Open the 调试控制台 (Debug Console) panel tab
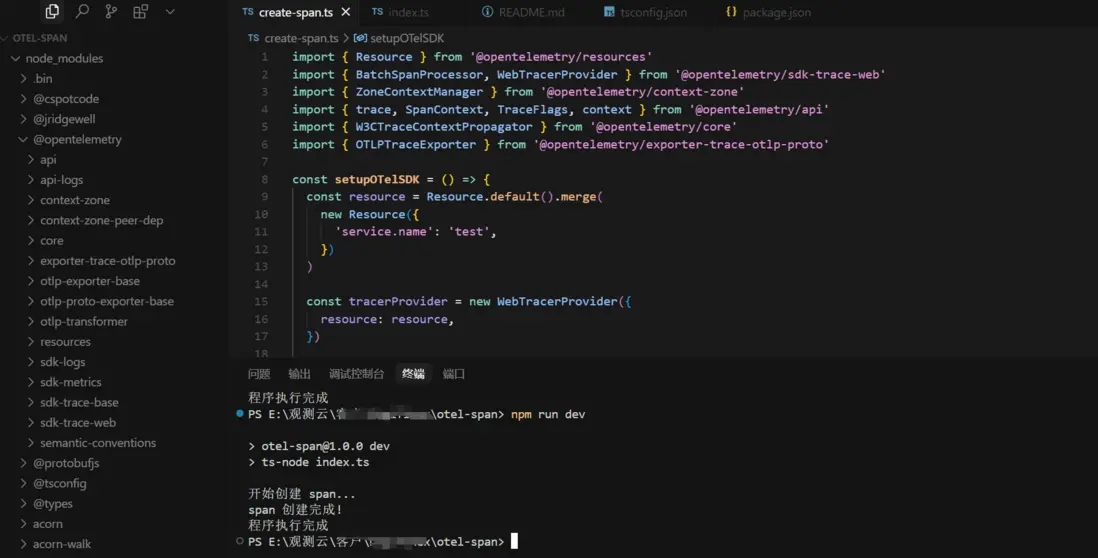This screenshot has width=1098, height=558. 356,374
